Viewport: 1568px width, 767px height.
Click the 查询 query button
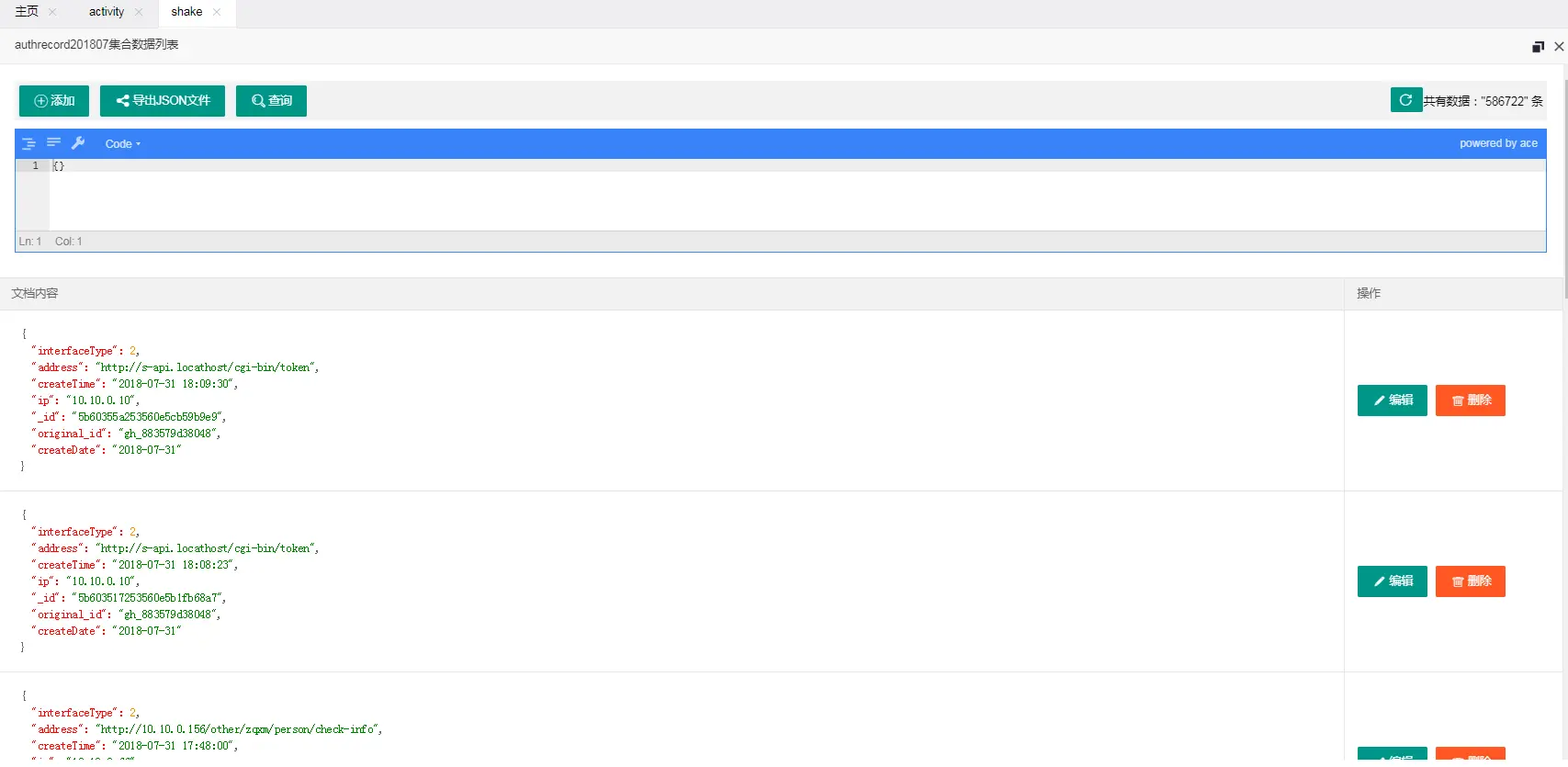pos(271,101)
